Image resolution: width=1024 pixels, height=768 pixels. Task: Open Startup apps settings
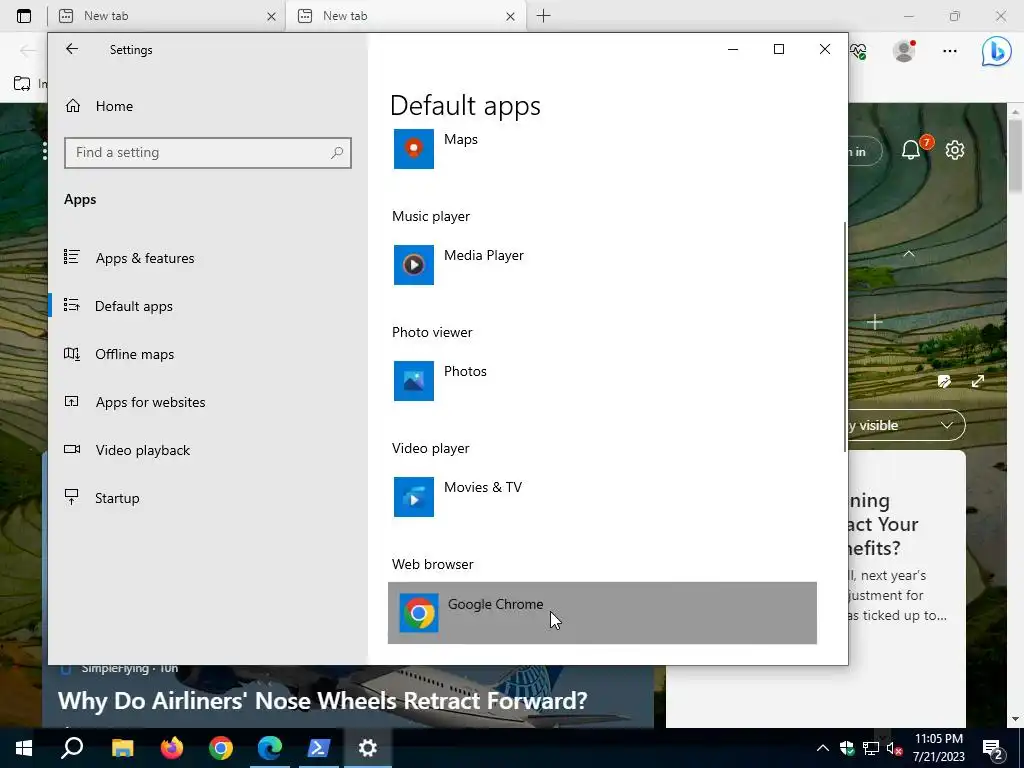(x=117, y=498)
